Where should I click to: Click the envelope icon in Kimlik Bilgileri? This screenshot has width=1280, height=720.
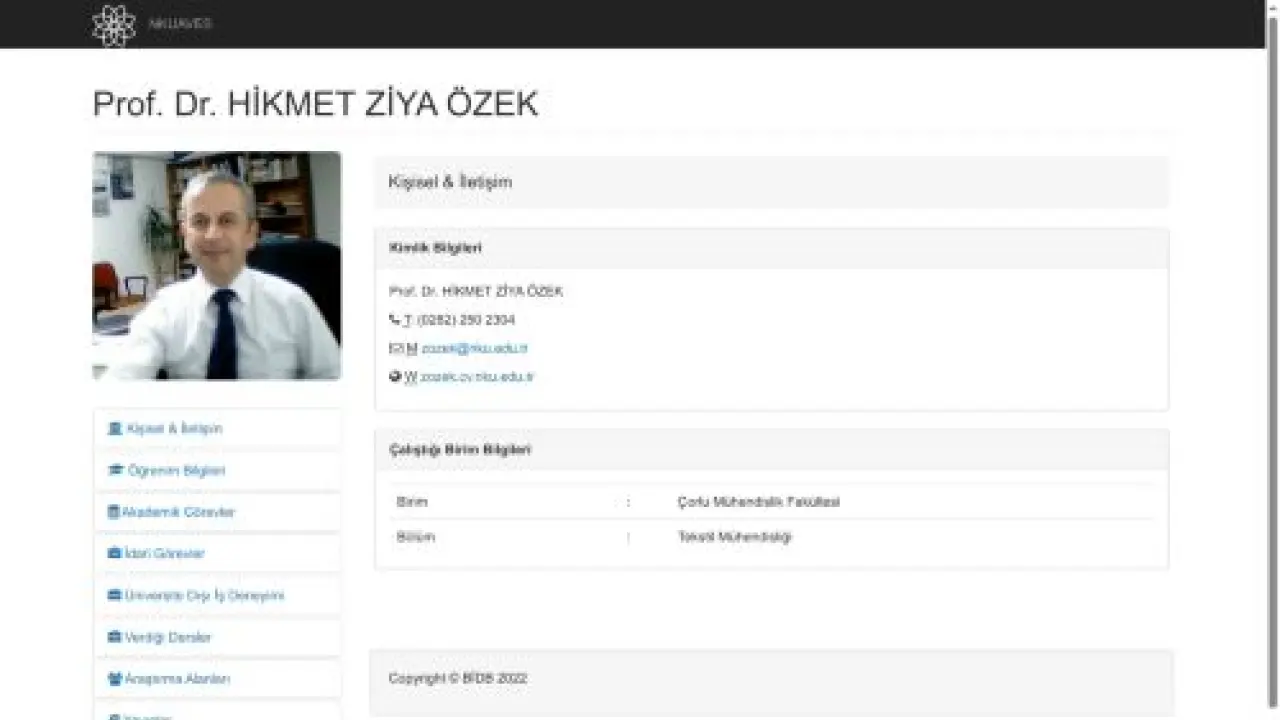[395, 348]
